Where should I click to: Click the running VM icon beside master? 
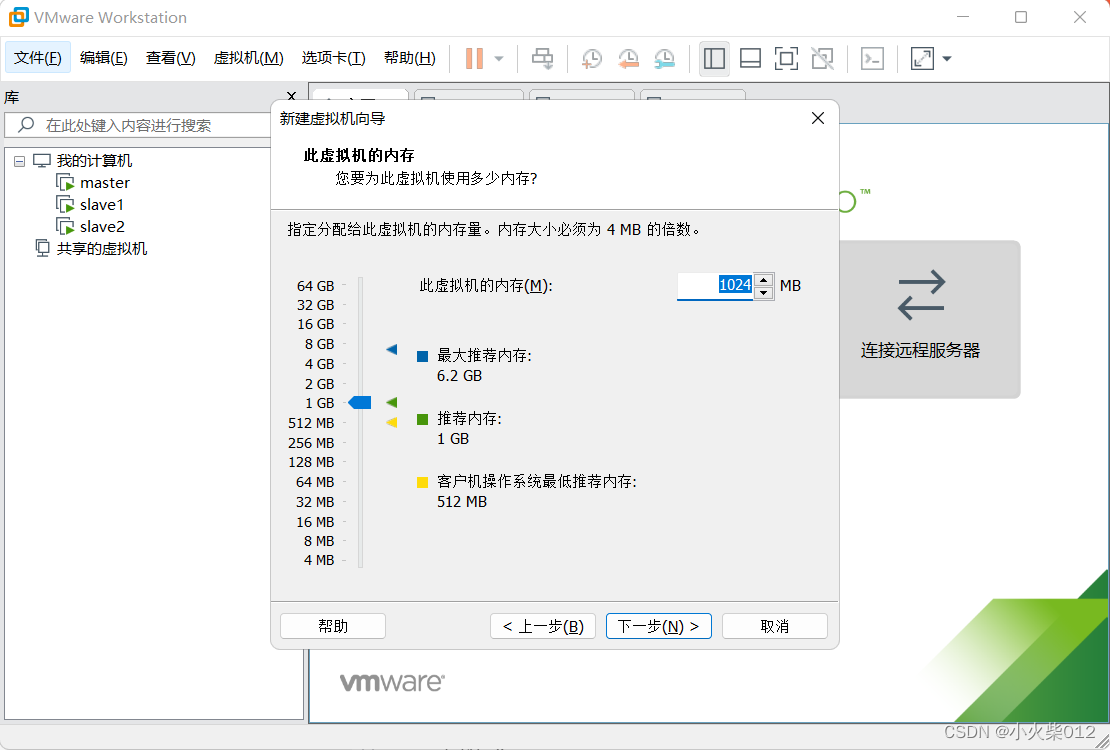coord(65,183)
